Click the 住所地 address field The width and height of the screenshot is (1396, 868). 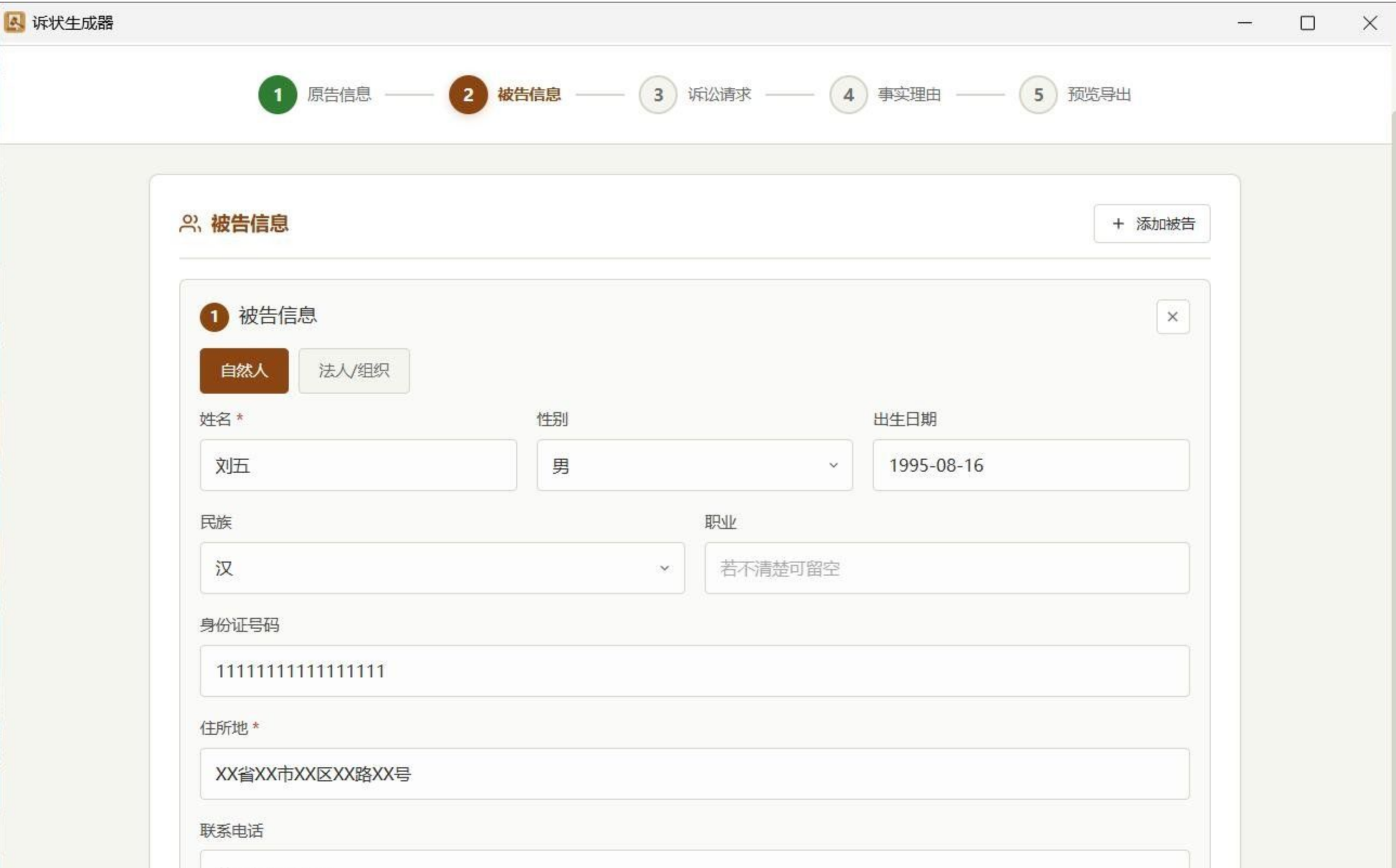[695, 773]
